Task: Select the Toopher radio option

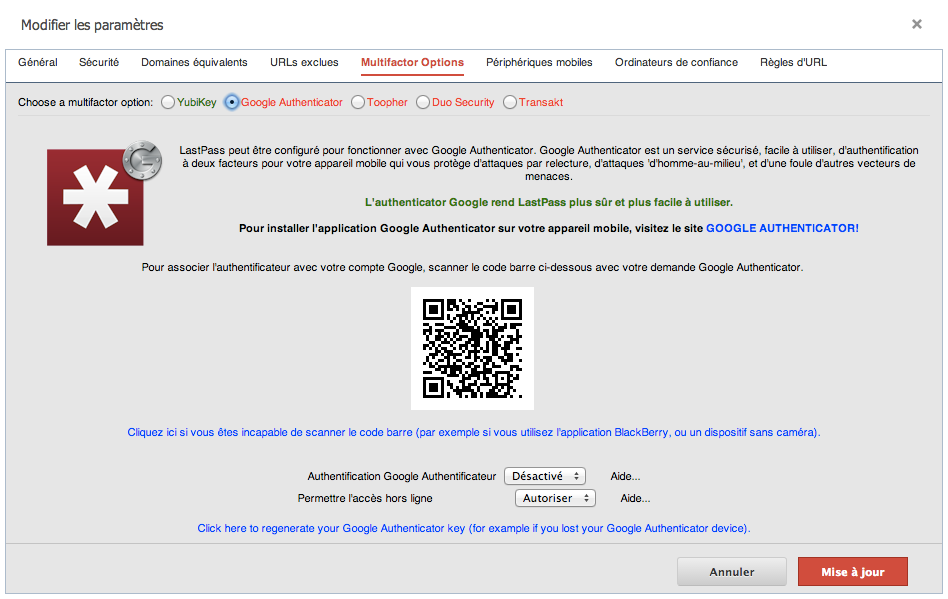Action: tap(358, 102)
